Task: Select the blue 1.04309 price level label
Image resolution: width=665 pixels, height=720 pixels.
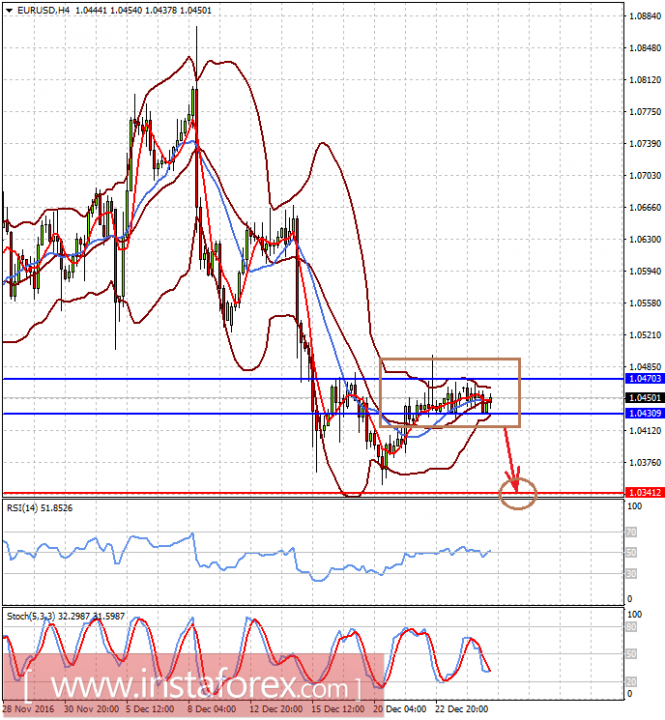Action: pyautogui.click(x=645, y=414)
